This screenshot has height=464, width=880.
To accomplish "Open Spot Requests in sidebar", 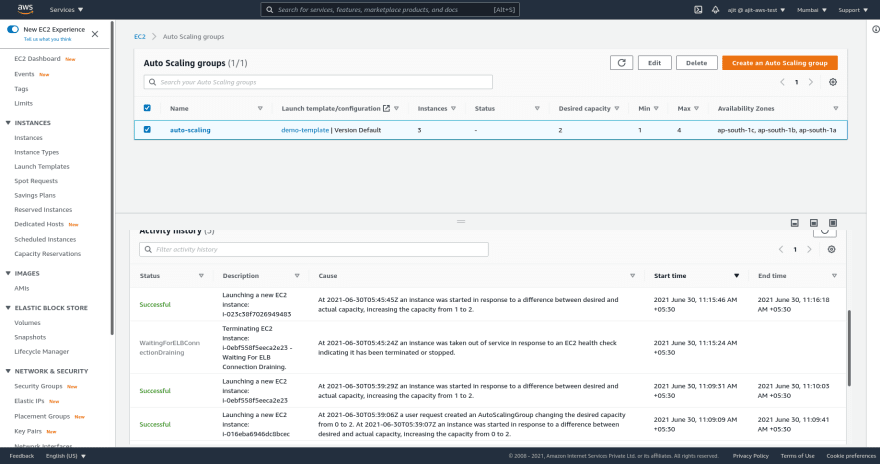I will (36, 181).
